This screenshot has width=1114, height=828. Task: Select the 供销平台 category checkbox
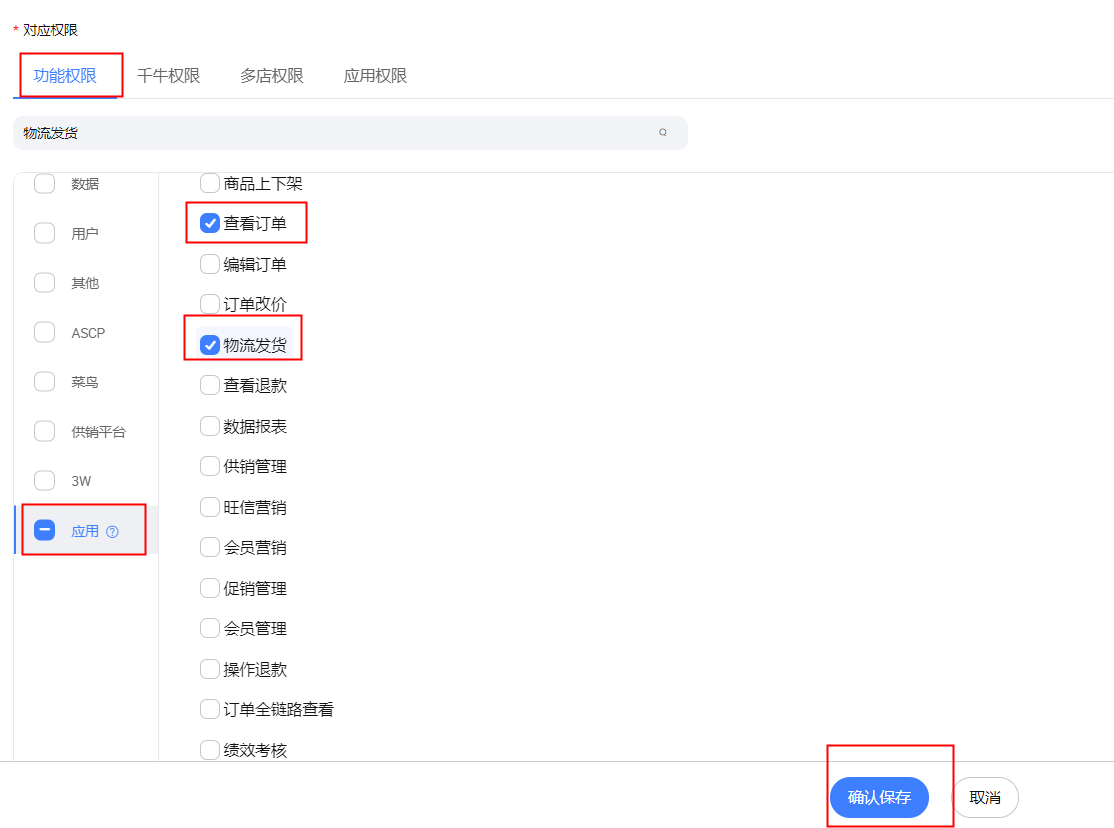pyautogui.click(x=45, y=431)
